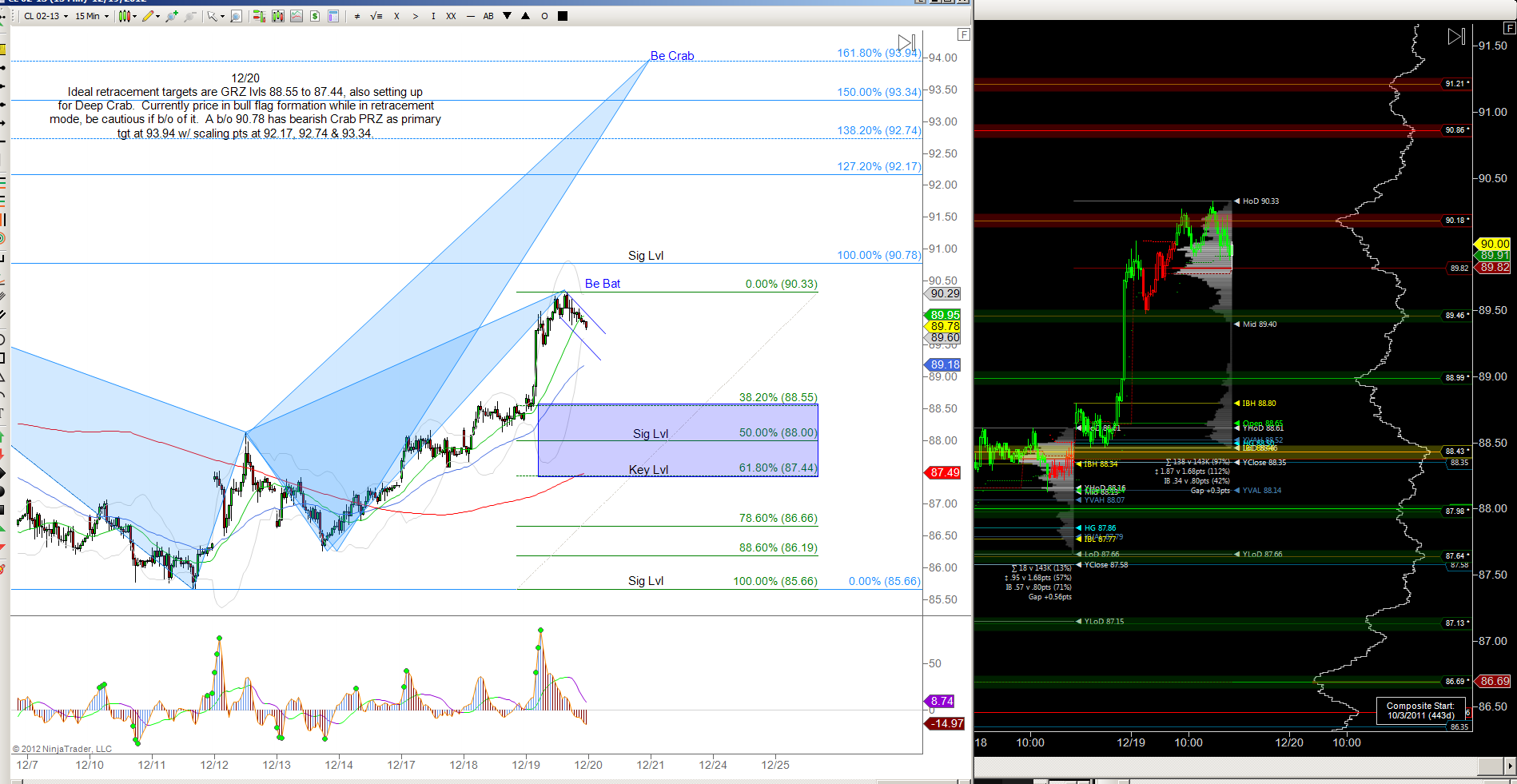Open the chart Properties icon
The width and height of the screenshot is (1517, 784).
333,16
